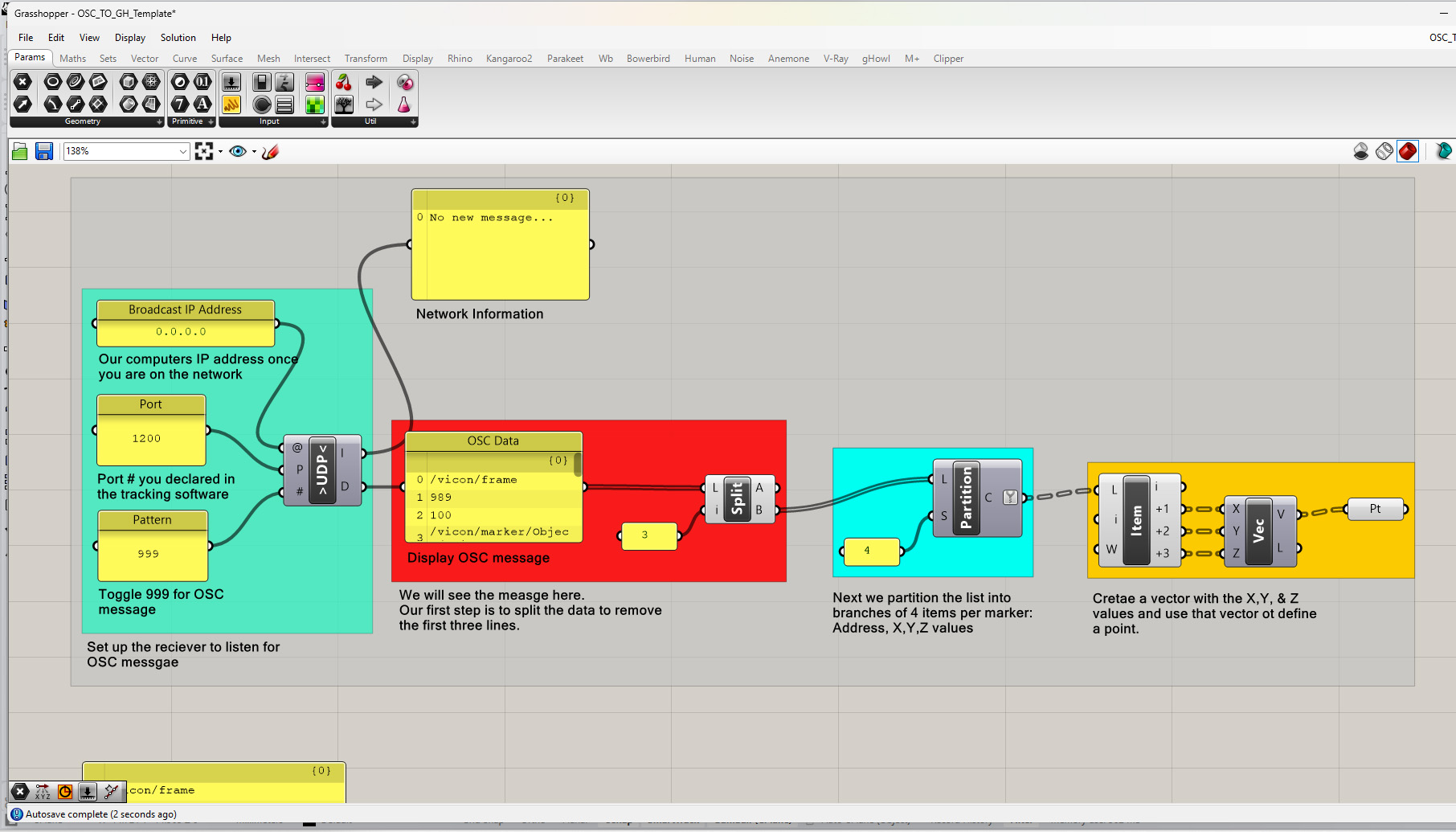Screen dimensions: 1456x832
Task: Toggle shaded red preview mode
Action: (x=1408, y=151)
